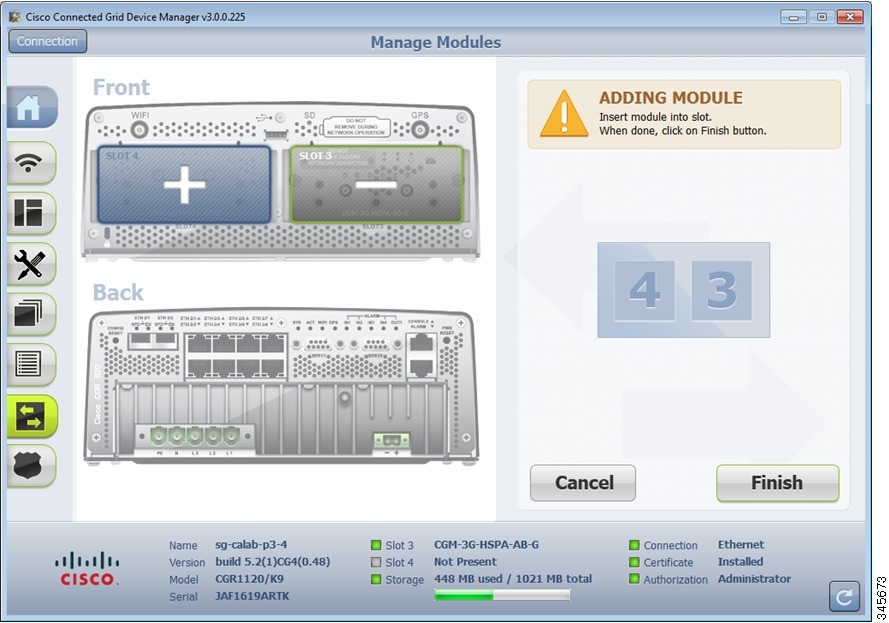Minimize the Device Manager window
Viewport: 889px width, 623px height.
pos(793,17)
